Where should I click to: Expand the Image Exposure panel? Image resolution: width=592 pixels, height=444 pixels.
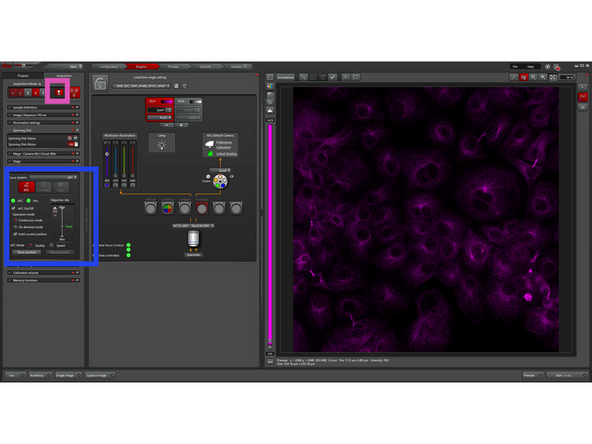(x=43, y=115)
